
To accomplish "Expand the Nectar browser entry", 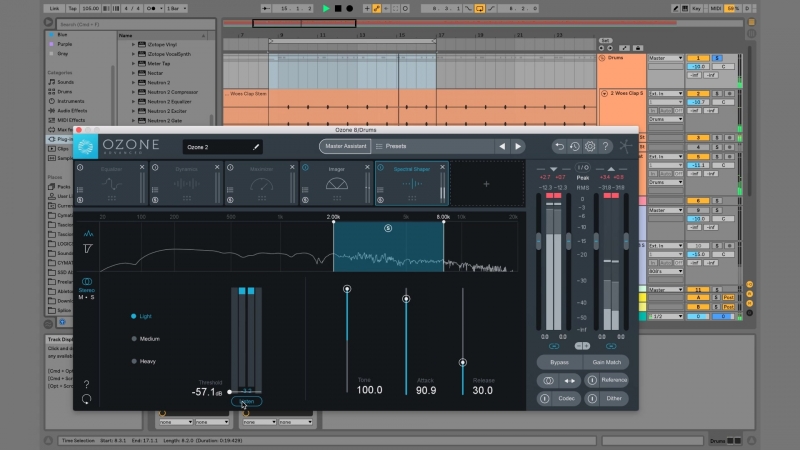I will coord(134,73).
